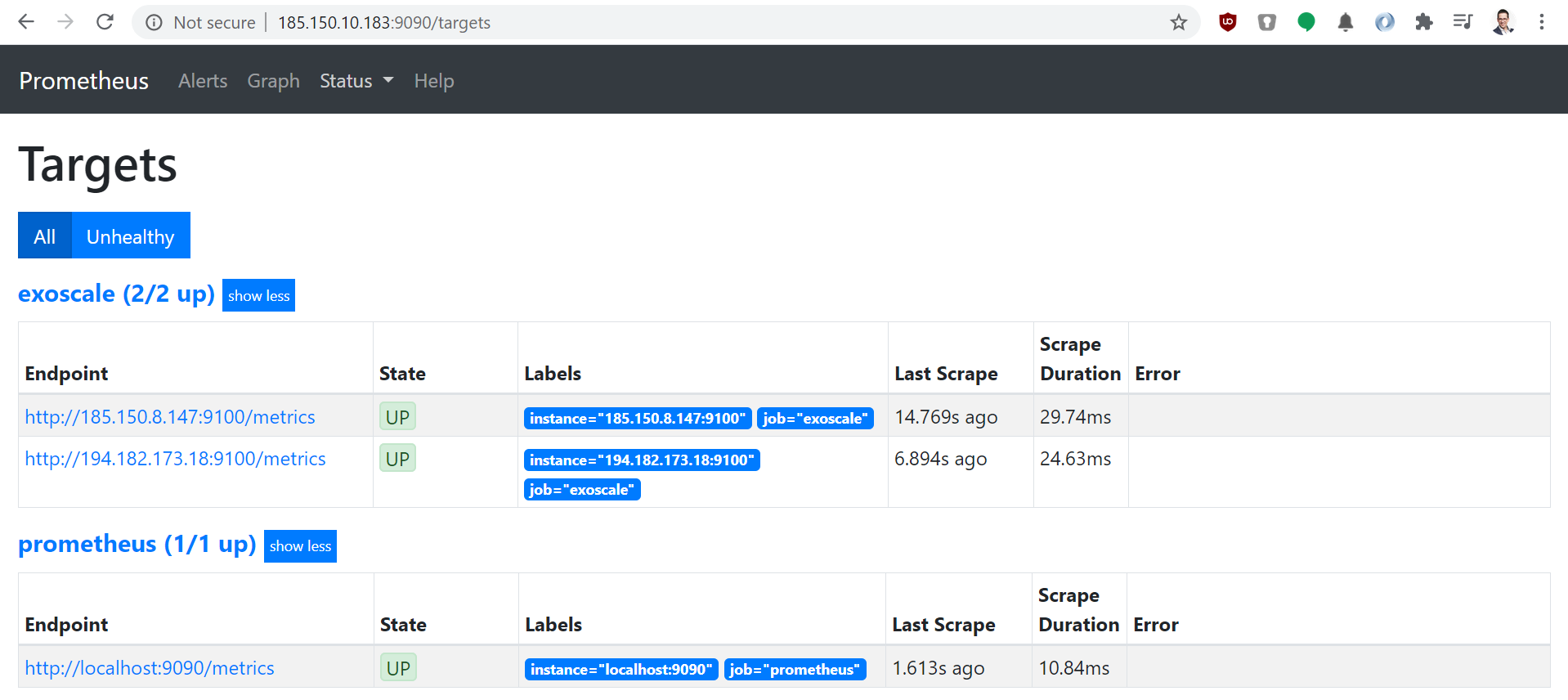Bookmark this page with the star icon
1568x700 pixels.
click(x=1178, y=22)
